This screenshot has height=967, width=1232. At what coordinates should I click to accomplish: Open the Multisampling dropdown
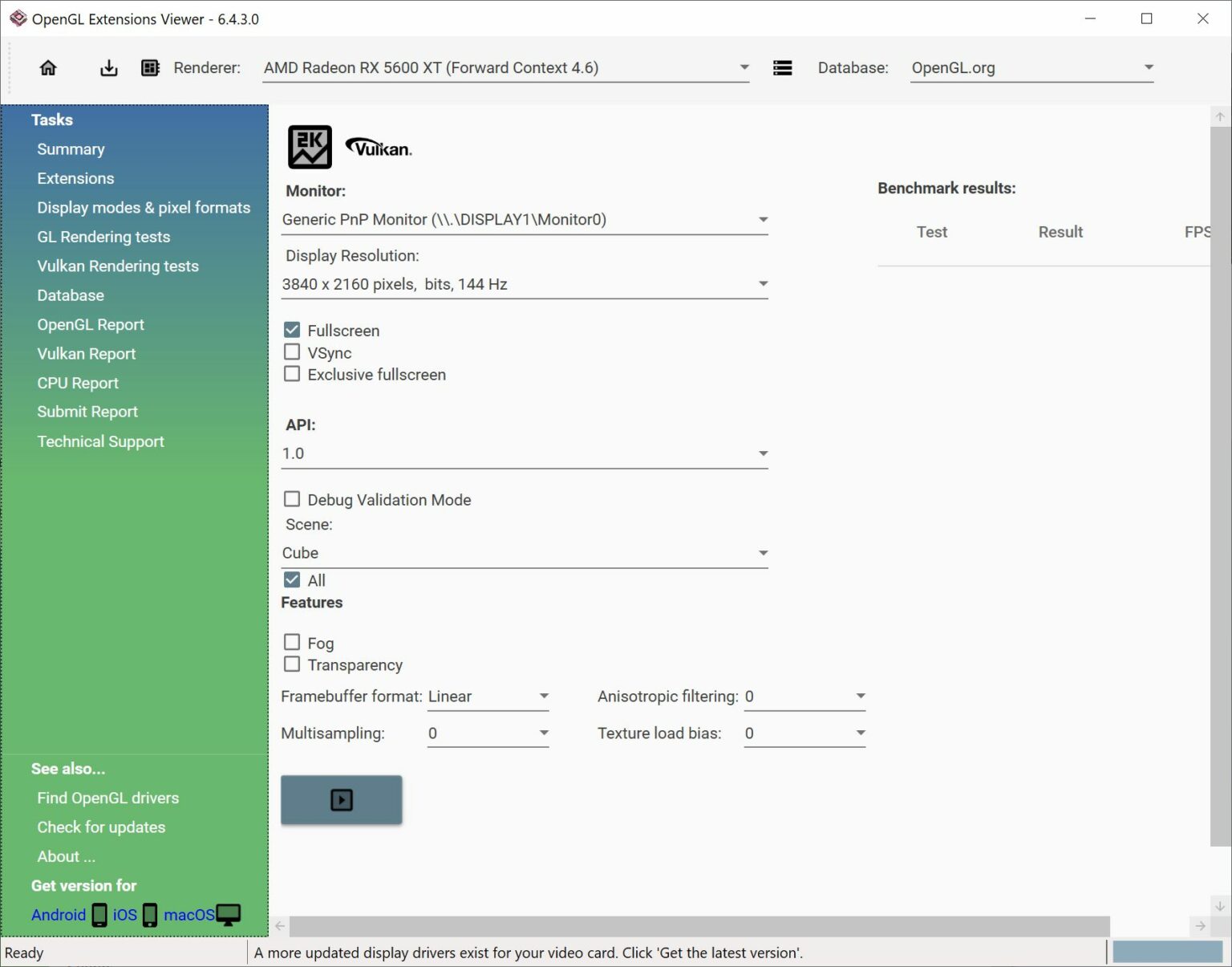(x=488, y=733)
